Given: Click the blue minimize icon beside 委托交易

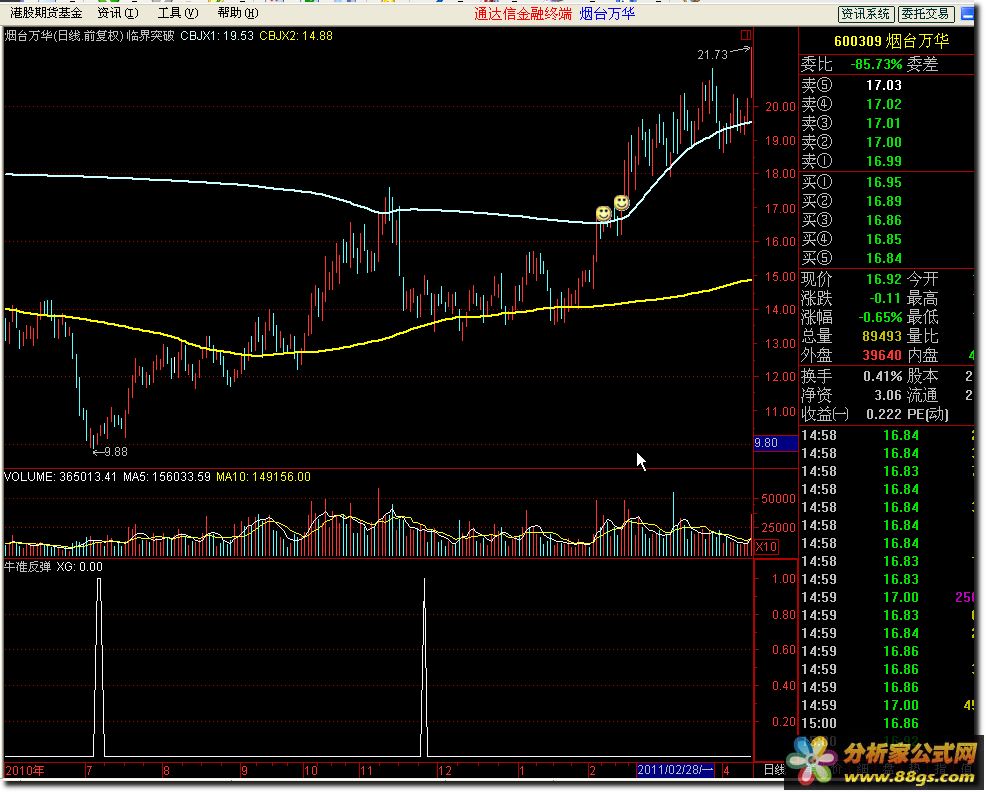Looking at the screenshot, I should click(968, 13).
